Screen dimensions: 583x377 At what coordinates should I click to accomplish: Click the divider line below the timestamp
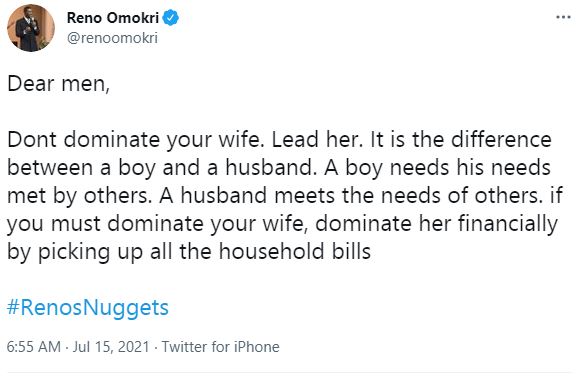coord(289,373)
